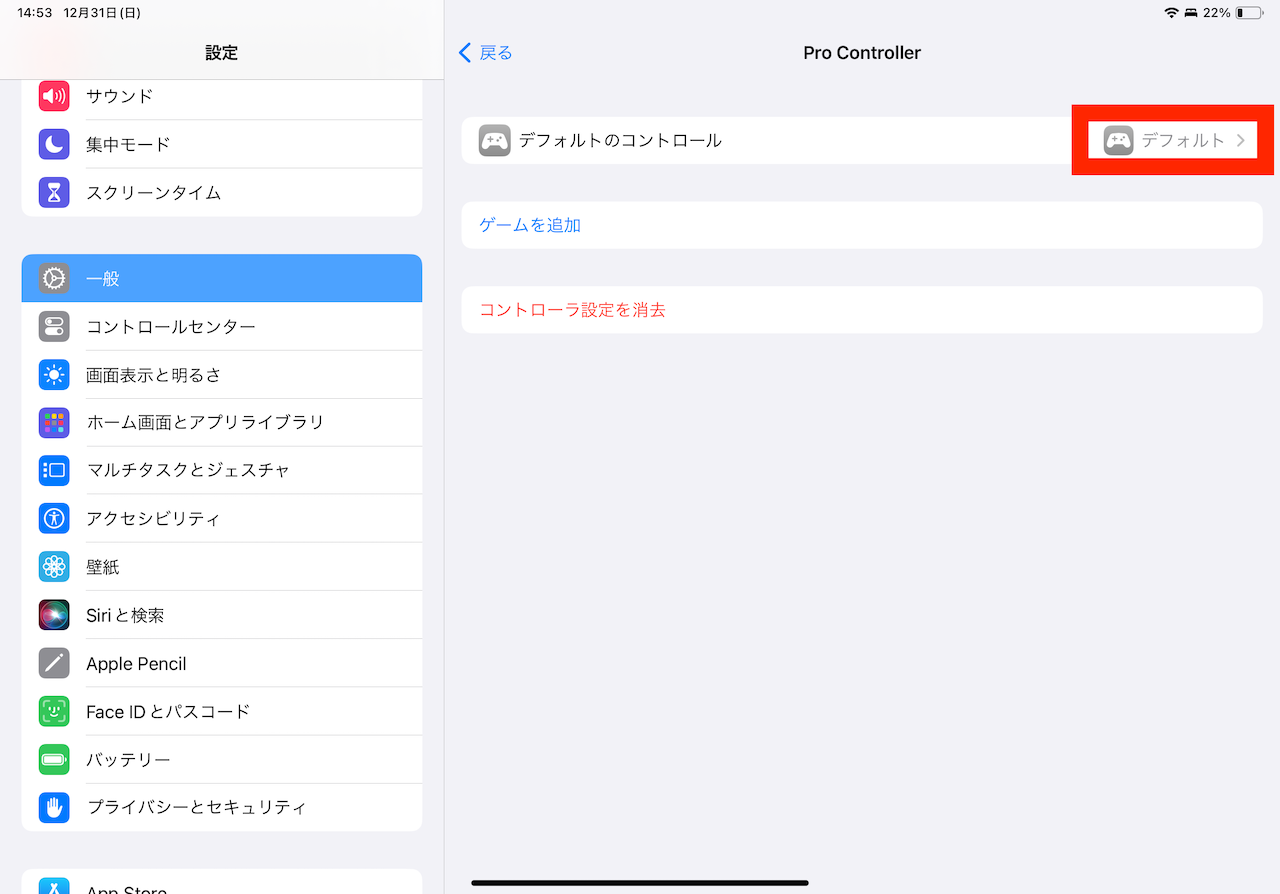
Task: Open ホーム画面とアプリライブラリ settings
Action: 222,423
